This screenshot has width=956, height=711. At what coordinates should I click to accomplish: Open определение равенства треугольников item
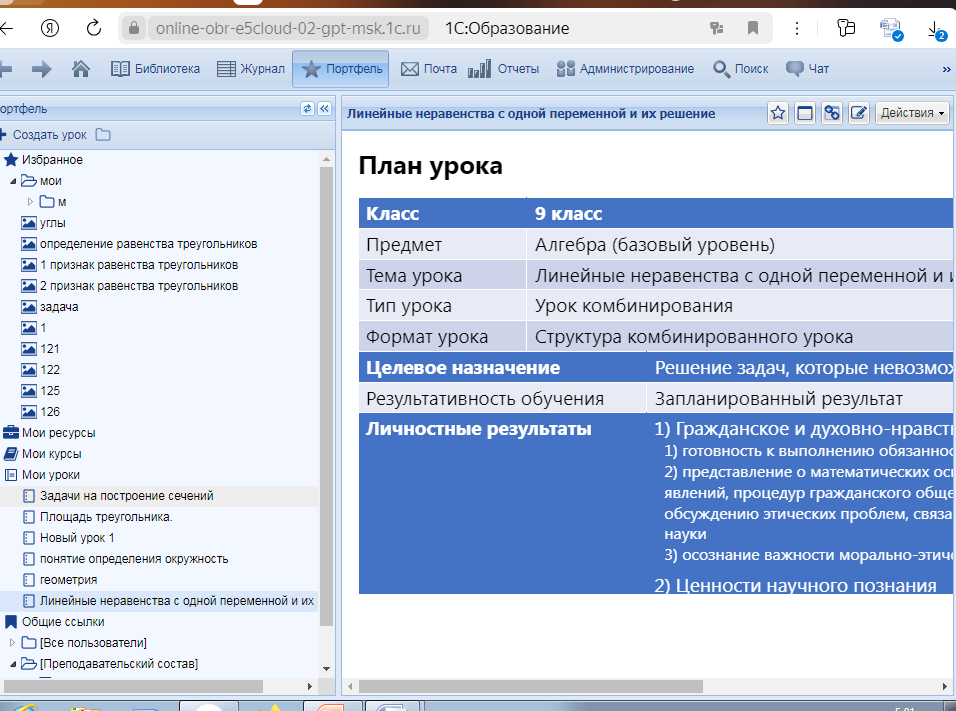click(x=148, y=244)
